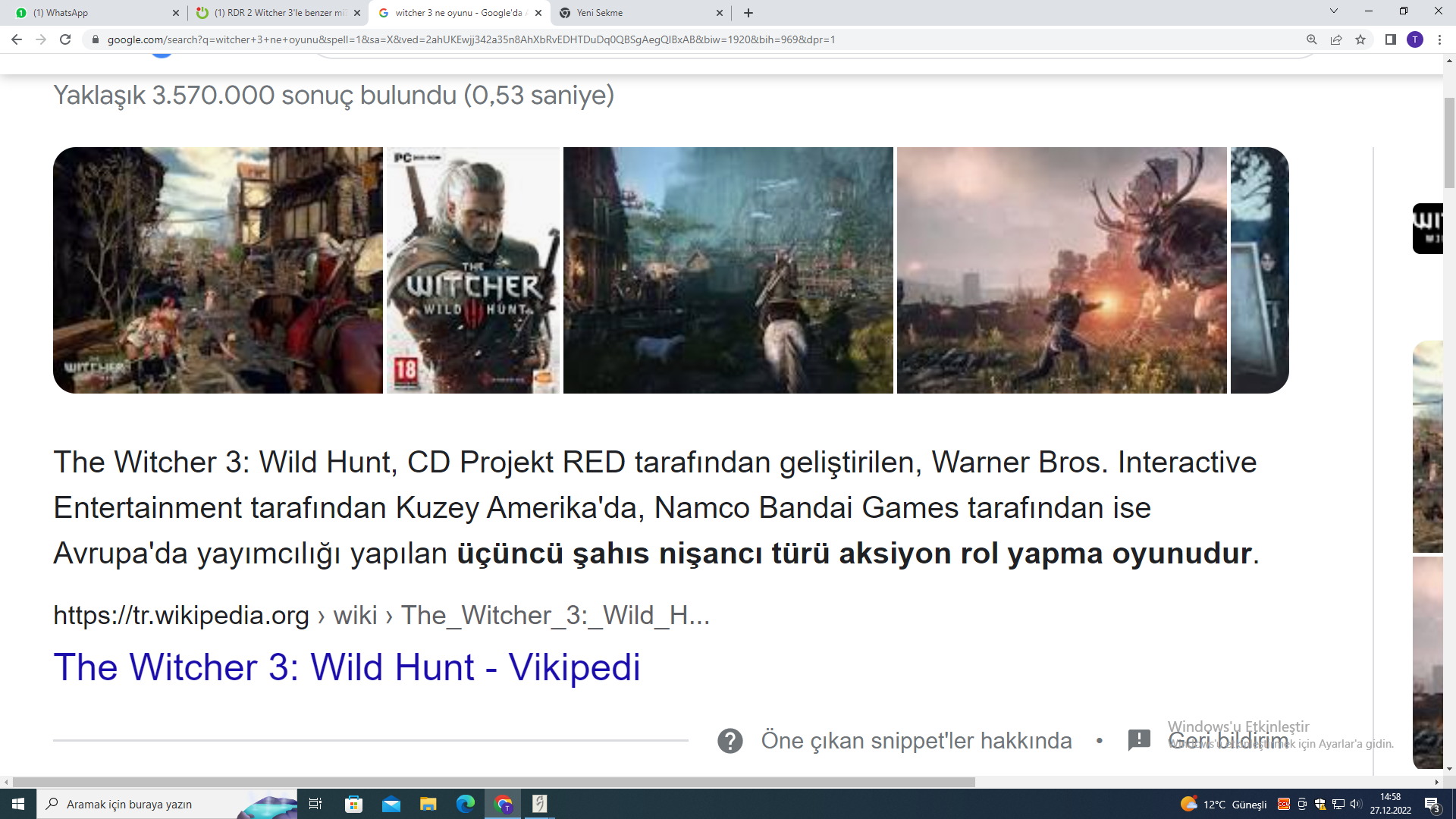Bookmark this page with star icon

click(x=1360, y=39)
